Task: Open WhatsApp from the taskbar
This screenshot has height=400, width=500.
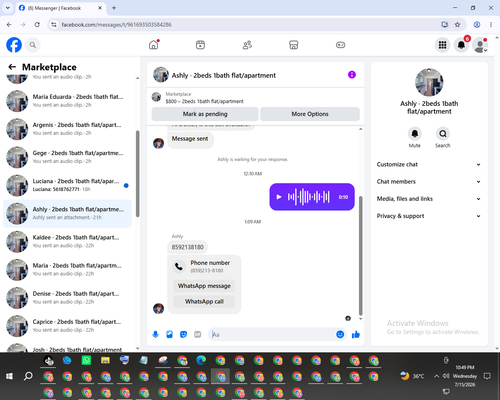Action: click(86, 360)
